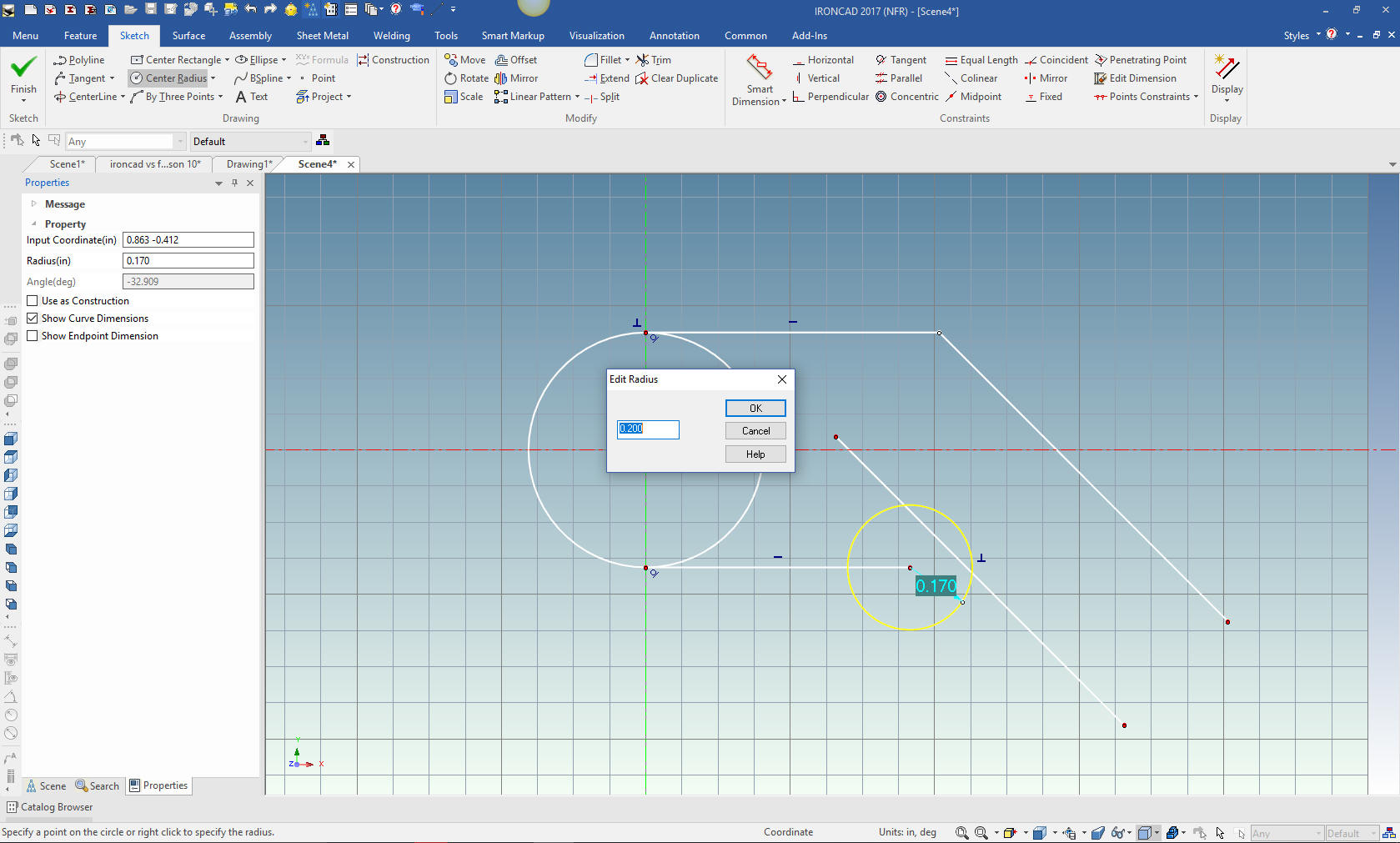1400x843 pixels.
Task: Toggle Show Endpoint Dimension checkbox
Action: (x=33, y=336)
